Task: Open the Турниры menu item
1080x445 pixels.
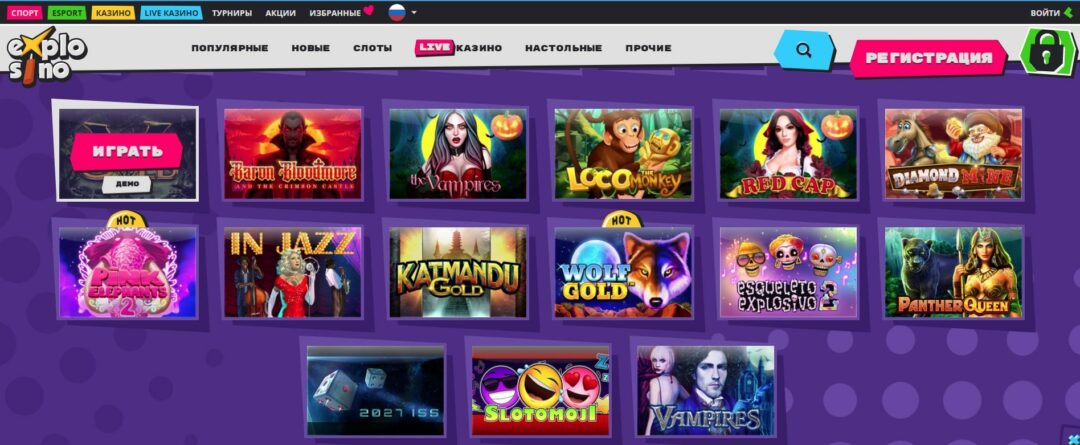Action: tap(231, 12)
